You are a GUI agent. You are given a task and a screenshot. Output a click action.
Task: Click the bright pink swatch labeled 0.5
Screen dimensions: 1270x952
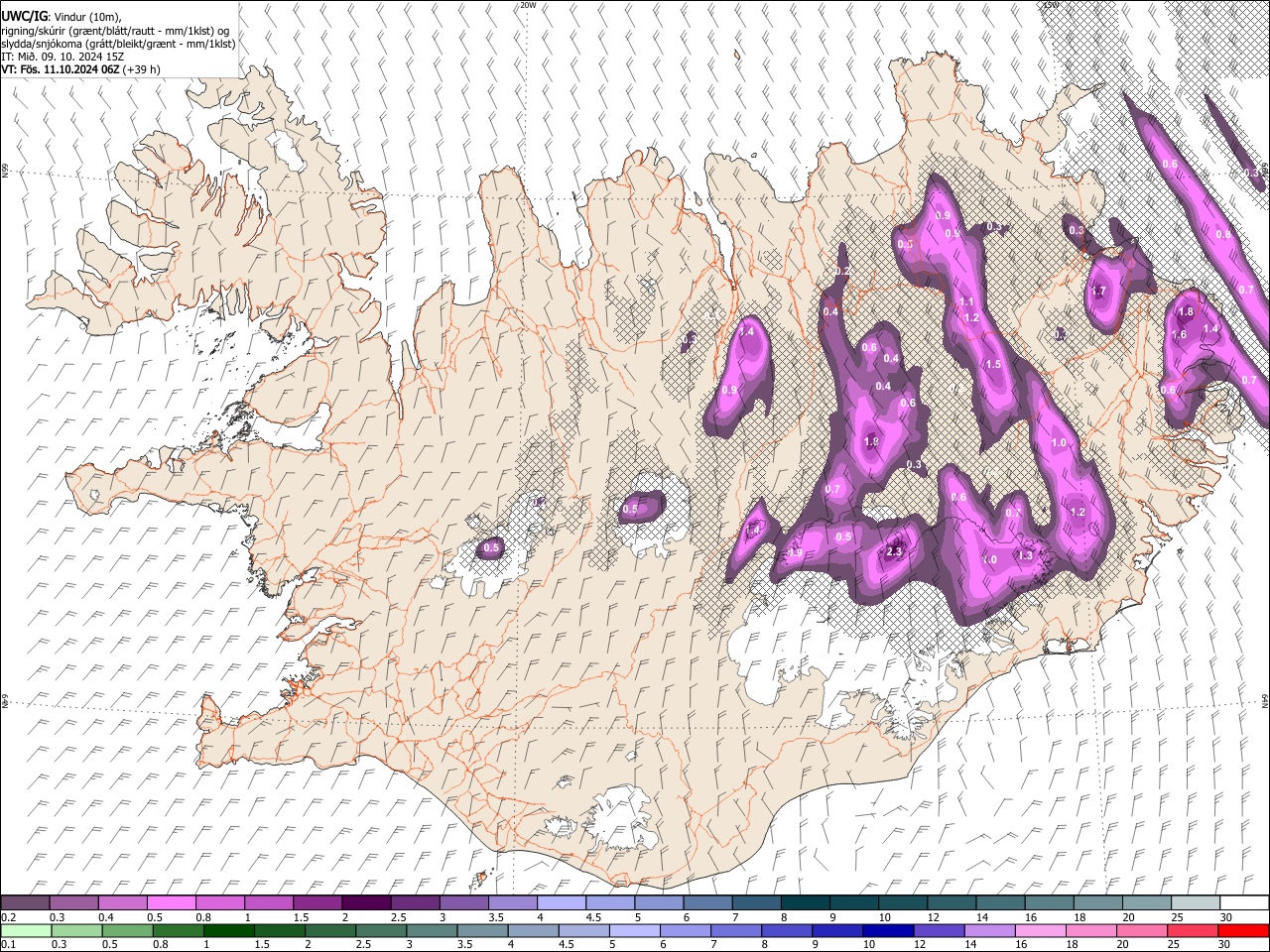(171, 902)
